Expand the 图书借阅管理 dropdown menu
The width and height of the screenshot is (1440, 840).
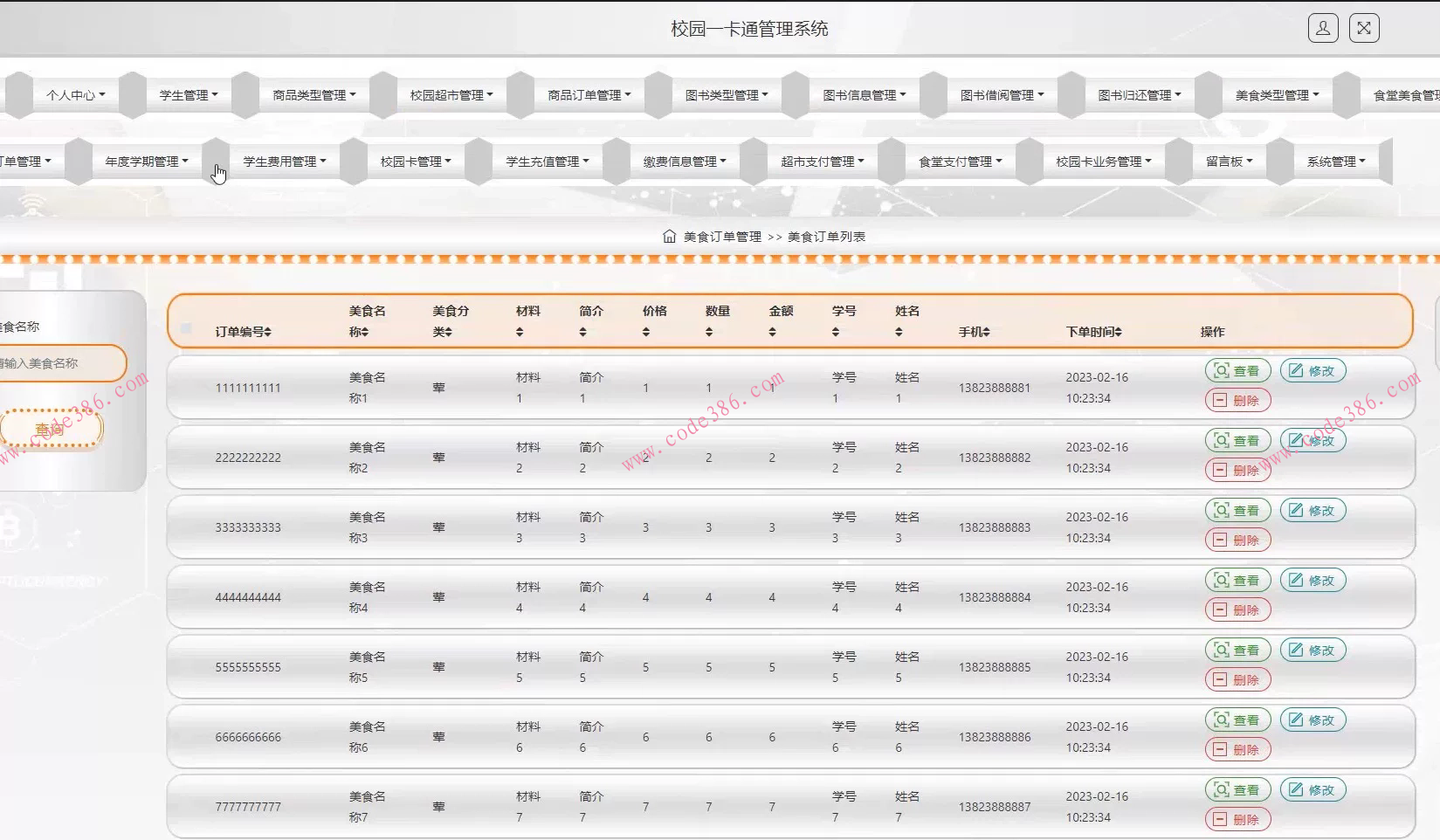pos(1002,95)
